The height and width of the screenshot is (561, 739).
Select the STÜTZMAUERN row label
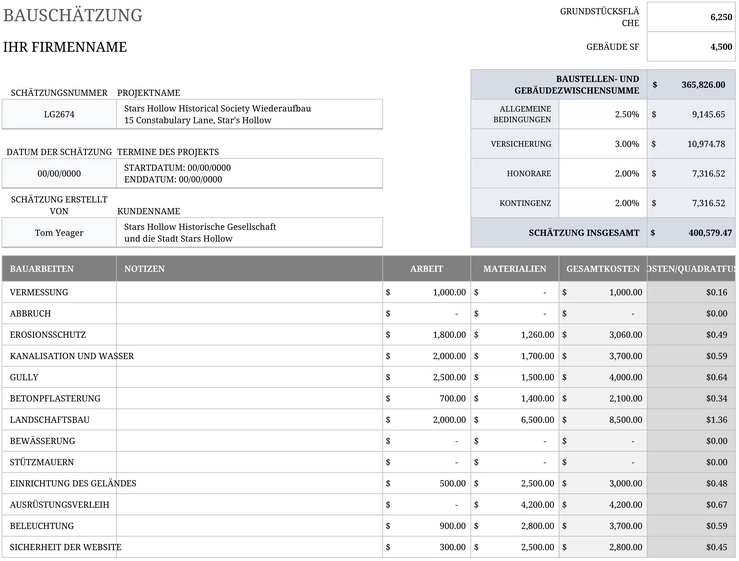pyautogui.click(x=42, y=462)
